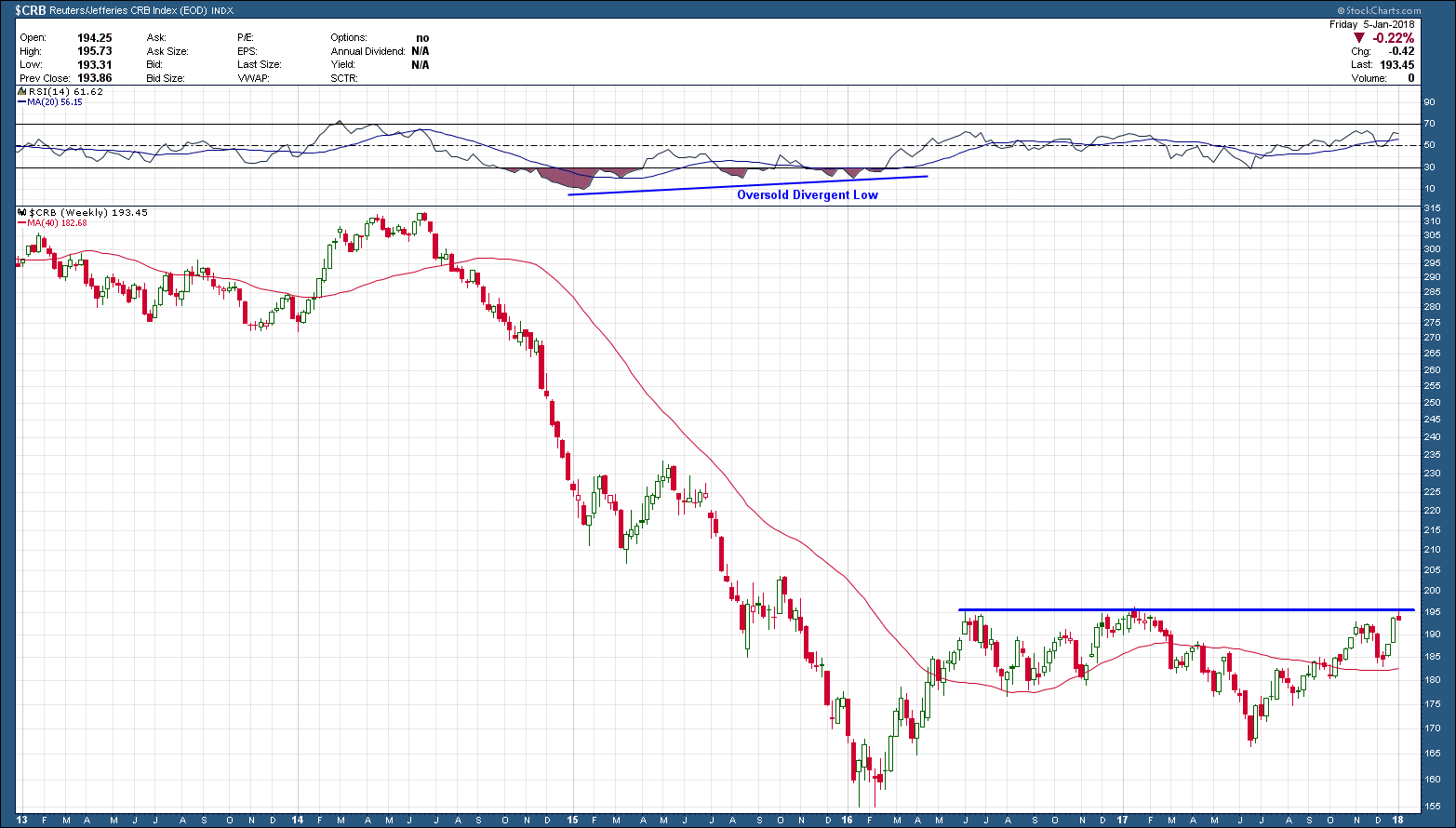This screenshot has height=828, width=1456.
Task: Click the 'SCTR:' label
Action: point(344,78)
